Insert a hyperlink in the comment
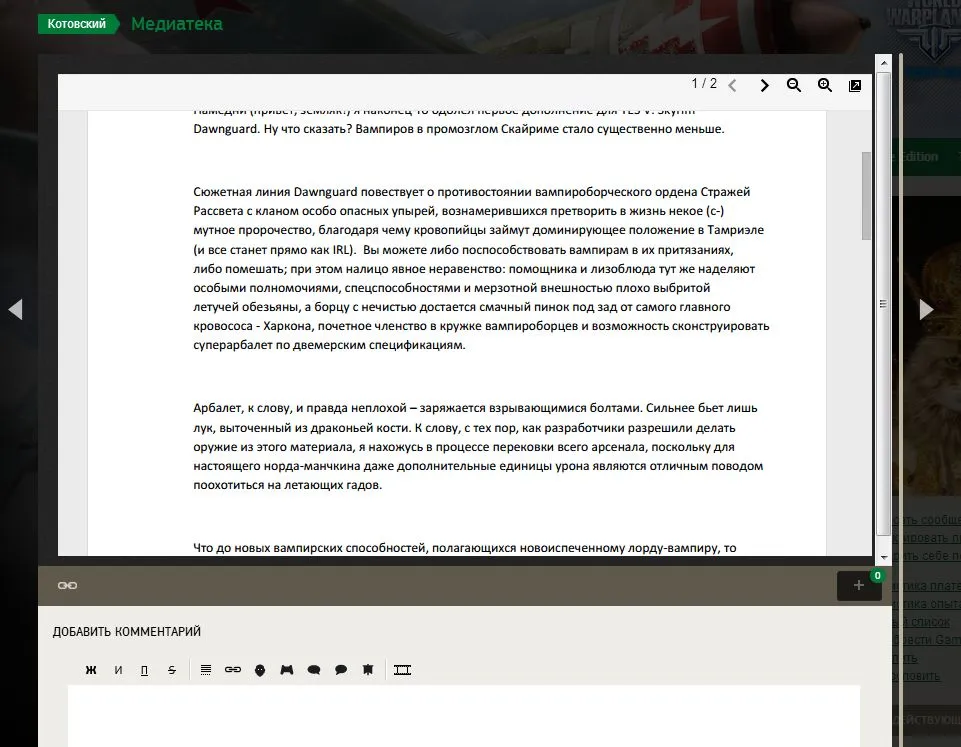This screenshot has width=961, height=747. 233,670
